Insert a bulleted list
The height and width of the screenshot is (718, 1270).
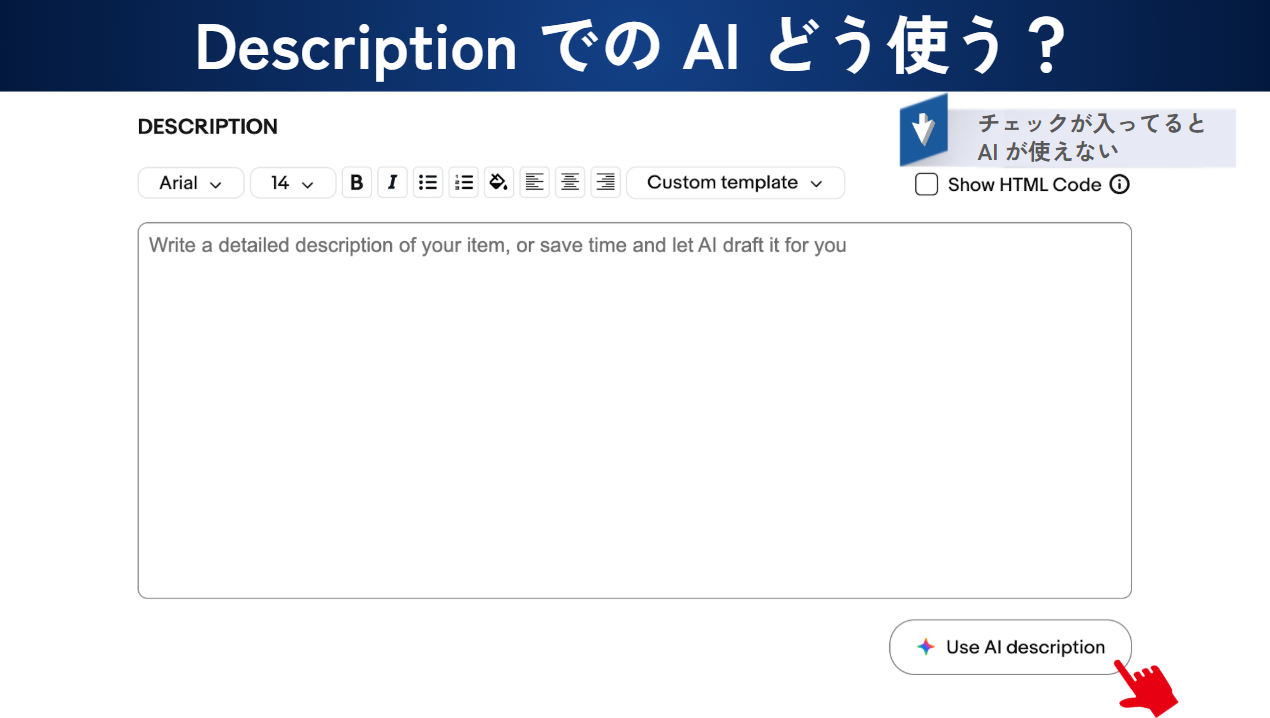[x=428, y=183]
